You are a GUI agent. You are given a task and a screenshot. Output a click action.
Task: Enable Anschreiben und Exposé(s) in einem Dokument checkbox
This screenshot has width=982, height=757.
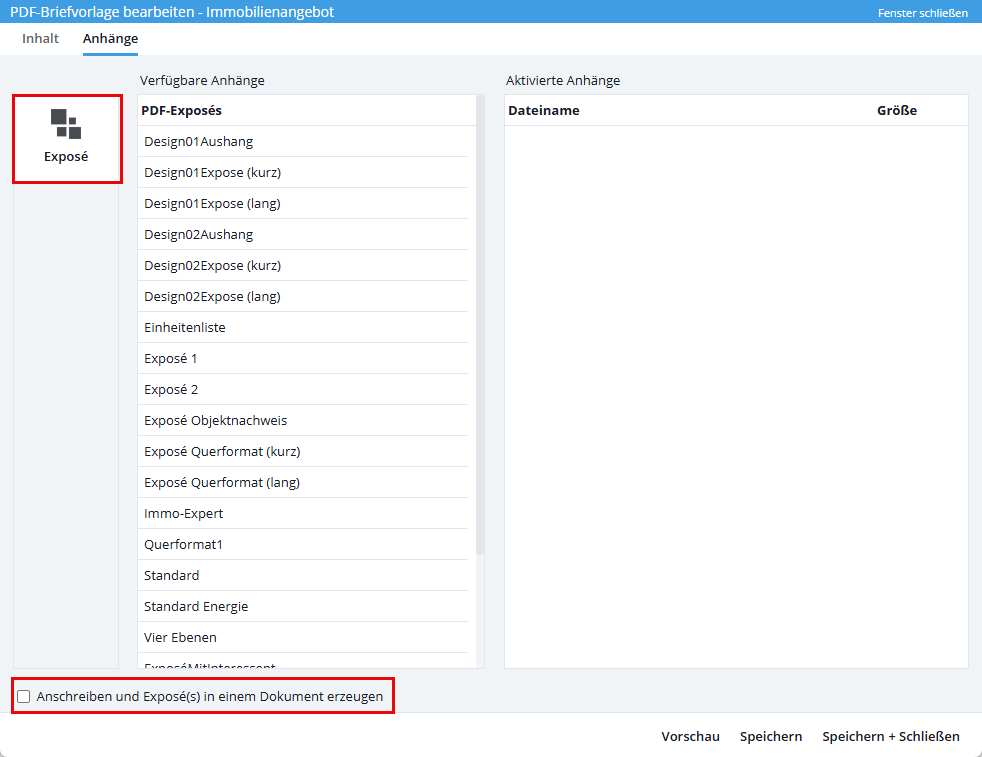click(x=24, y=696)
